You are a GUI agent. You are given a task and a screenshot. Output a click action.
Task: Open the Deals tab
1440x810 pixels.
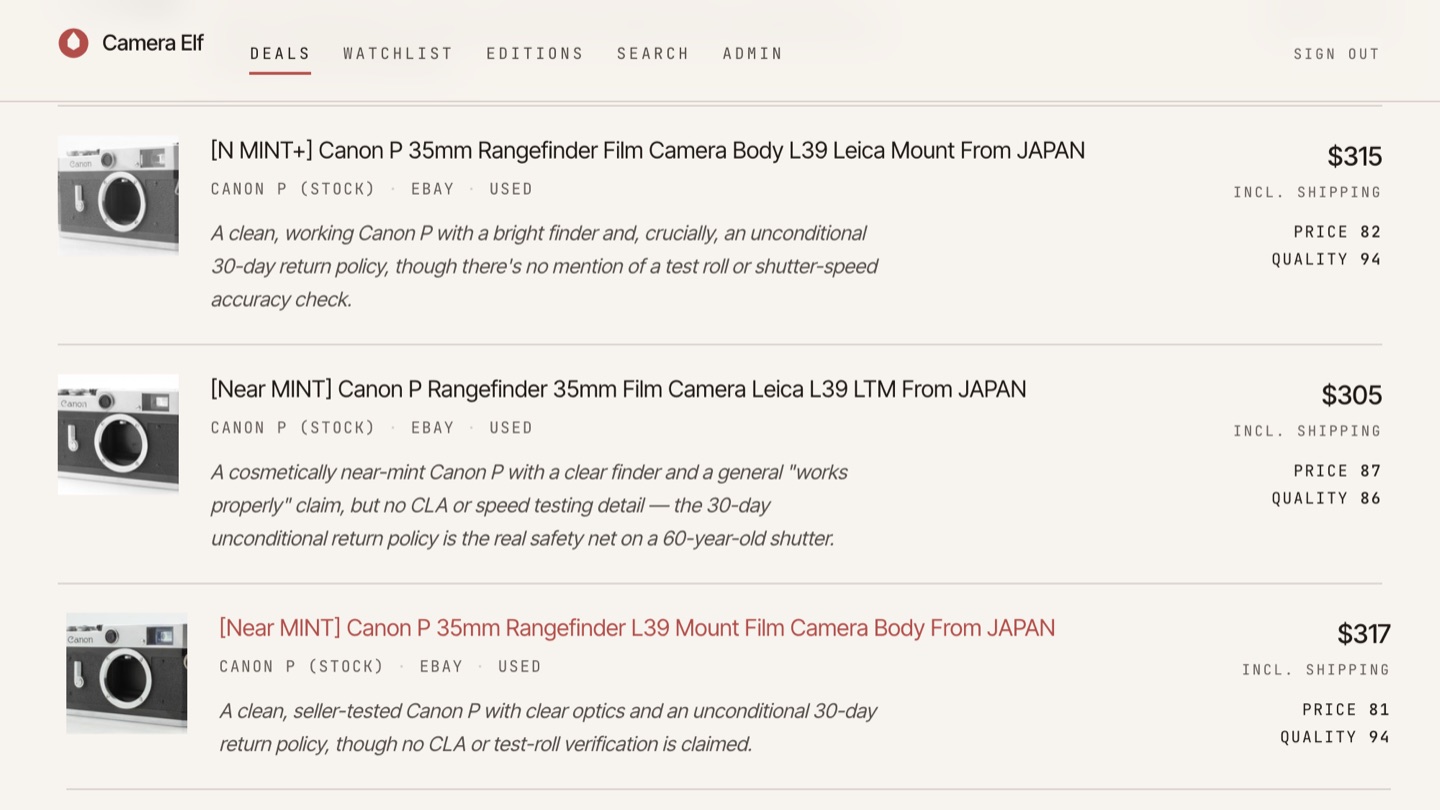click(x=280, y=54)
